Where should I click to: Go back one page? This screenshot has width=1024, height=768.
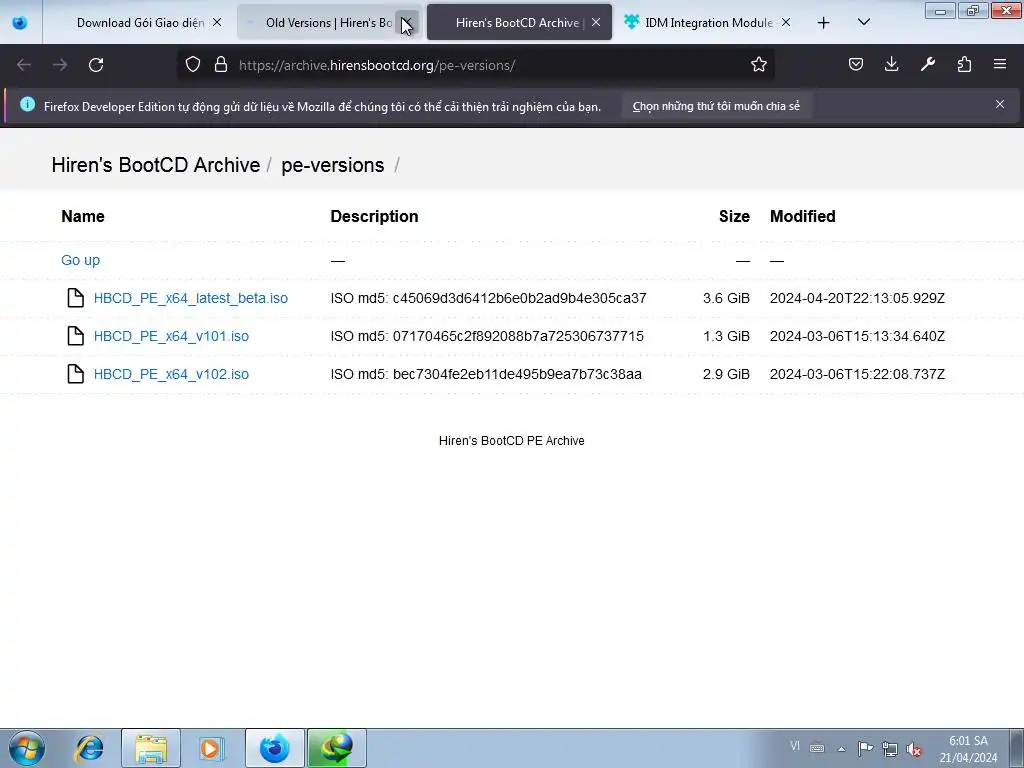[x=24, y=65]
